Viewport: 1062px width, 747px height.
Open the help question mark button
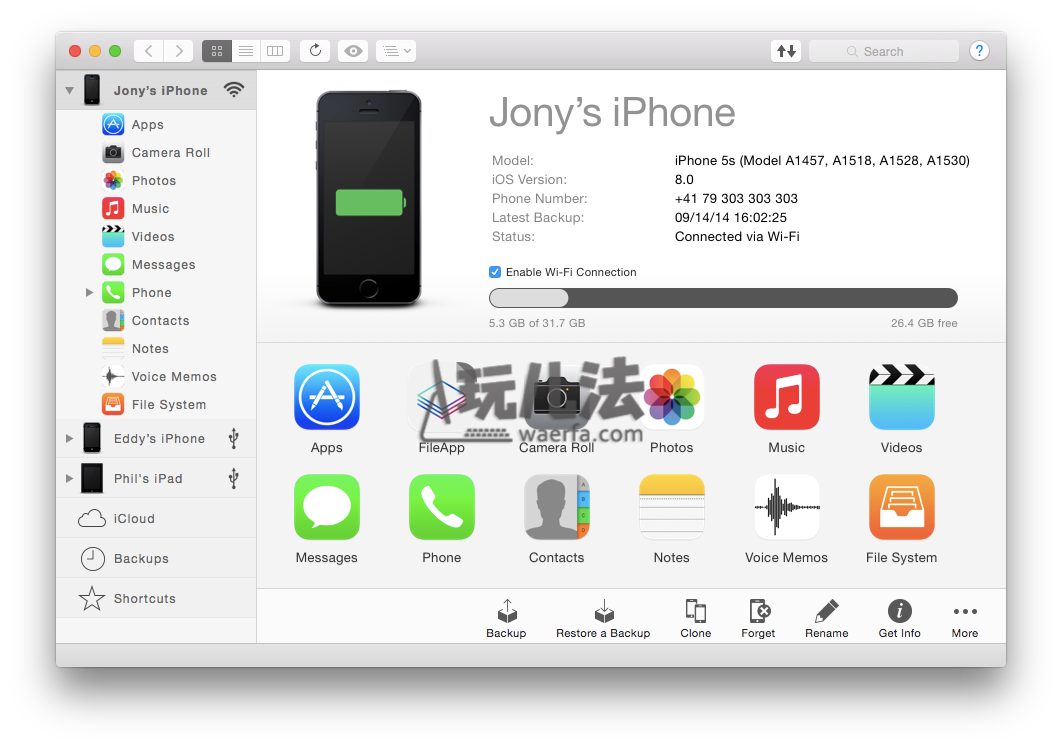[979, 51]
